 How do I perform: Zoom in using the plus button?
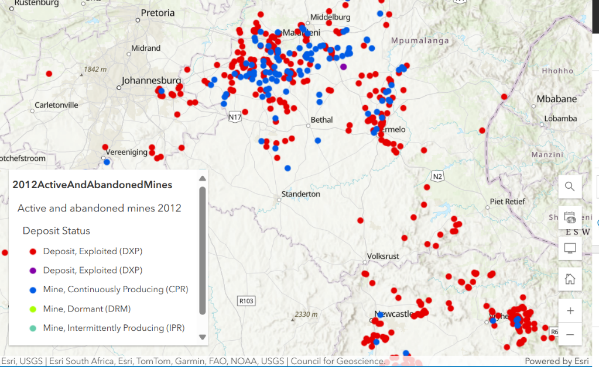(x=570, y=311)
